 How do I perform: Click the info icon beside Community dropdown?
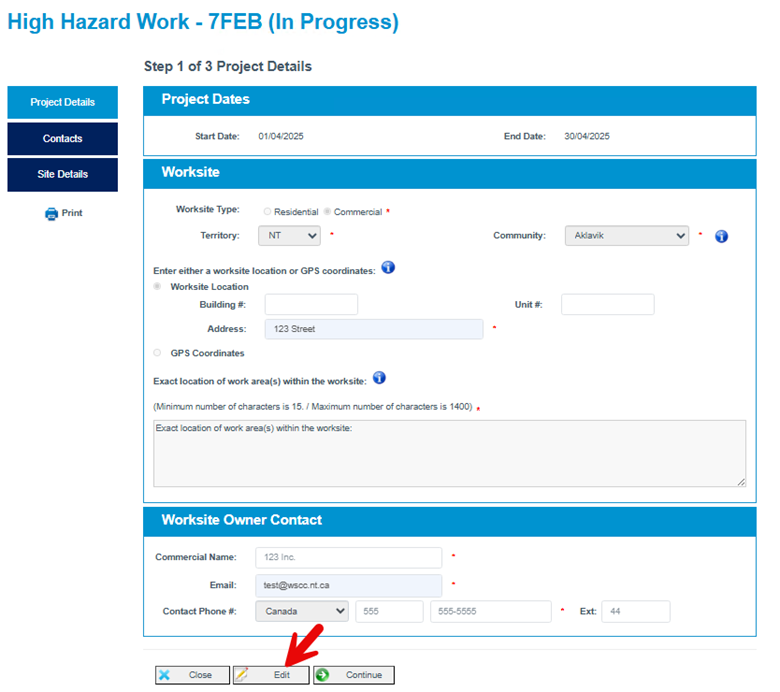721,237
